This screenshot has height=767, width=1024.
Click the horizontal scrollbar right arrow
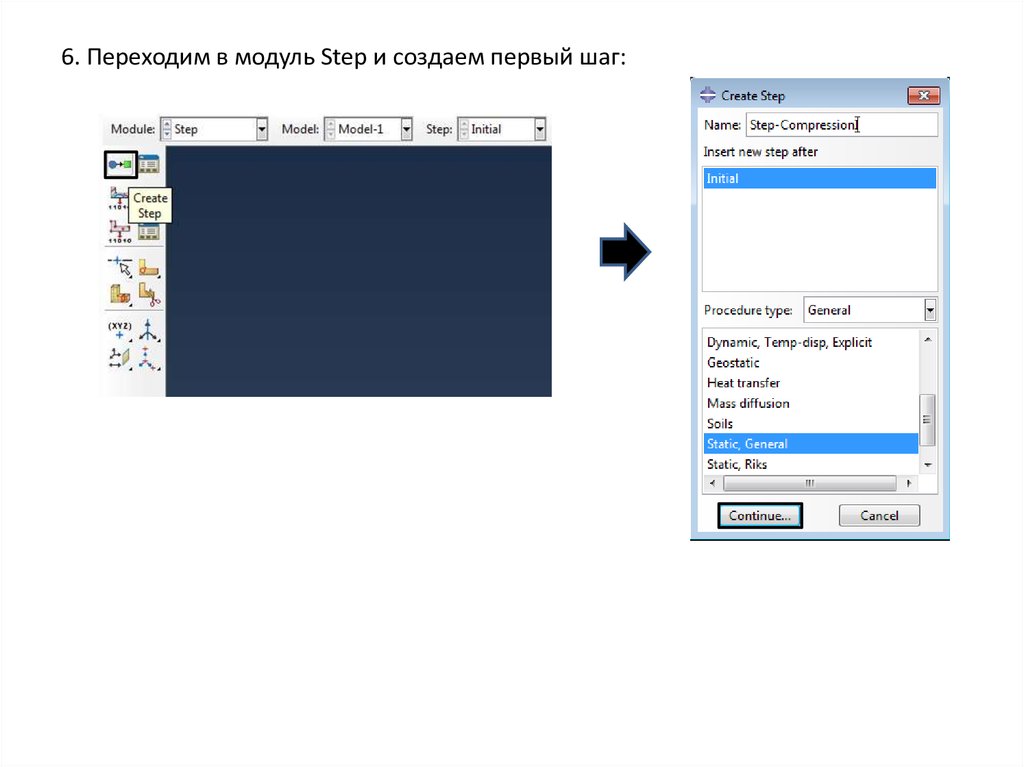(x=909, y=483)
